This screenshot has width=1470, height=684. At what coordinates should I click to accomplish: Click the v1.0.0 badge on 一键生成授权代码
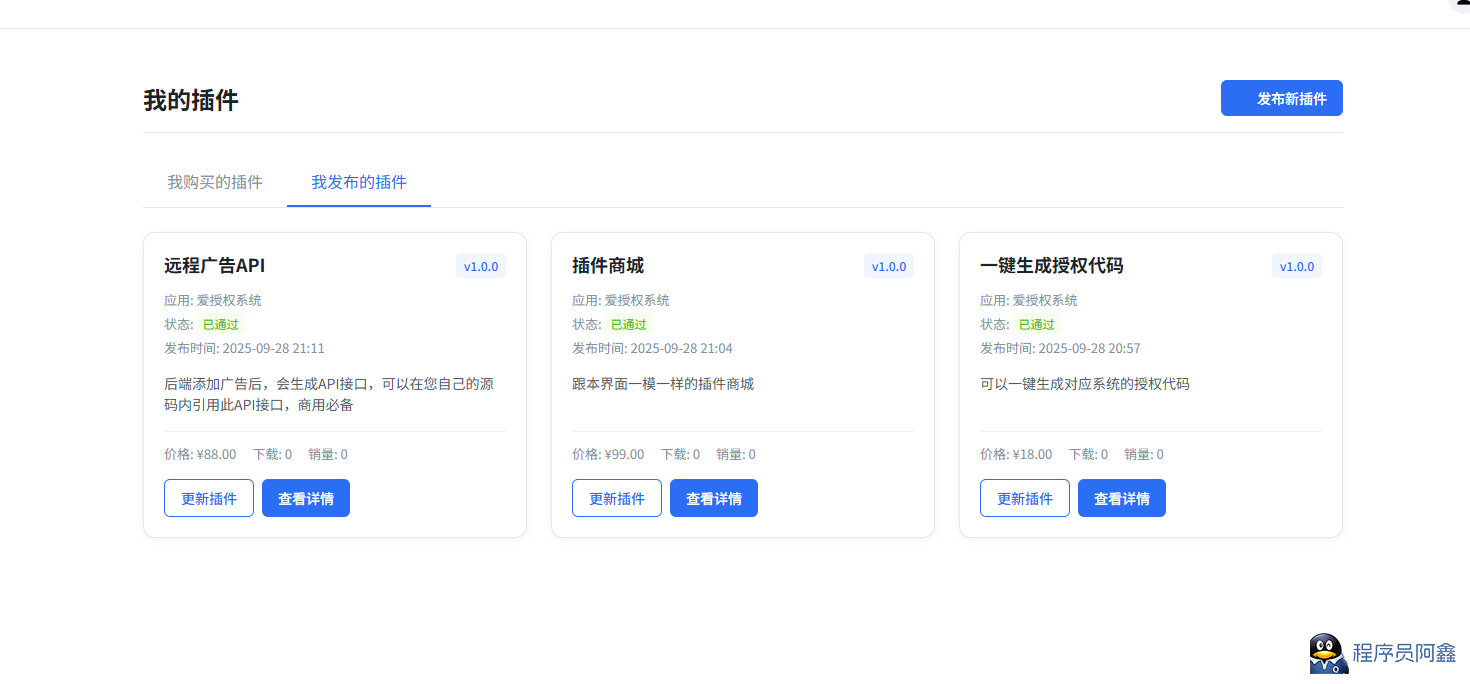[x=1297, y=266]
